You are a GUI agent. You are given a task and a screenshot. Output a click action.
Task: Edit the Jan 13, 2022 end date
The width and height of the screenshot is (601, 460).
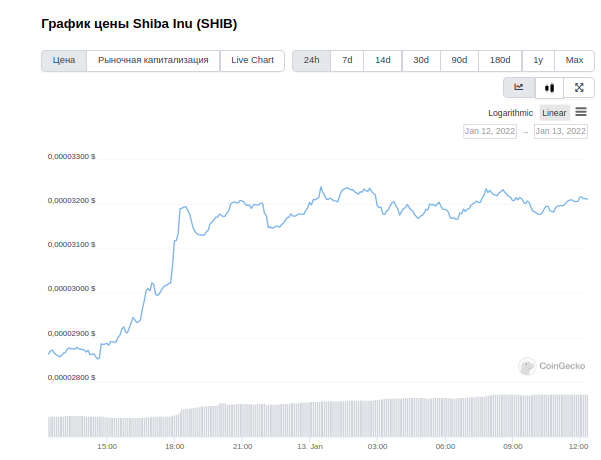click(561, 131)
